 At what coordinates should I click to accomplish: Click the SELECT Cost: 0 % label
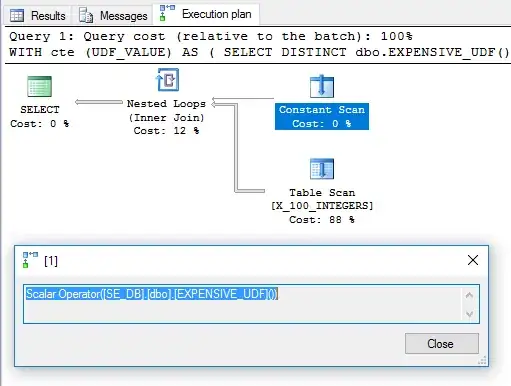[40, 117]
